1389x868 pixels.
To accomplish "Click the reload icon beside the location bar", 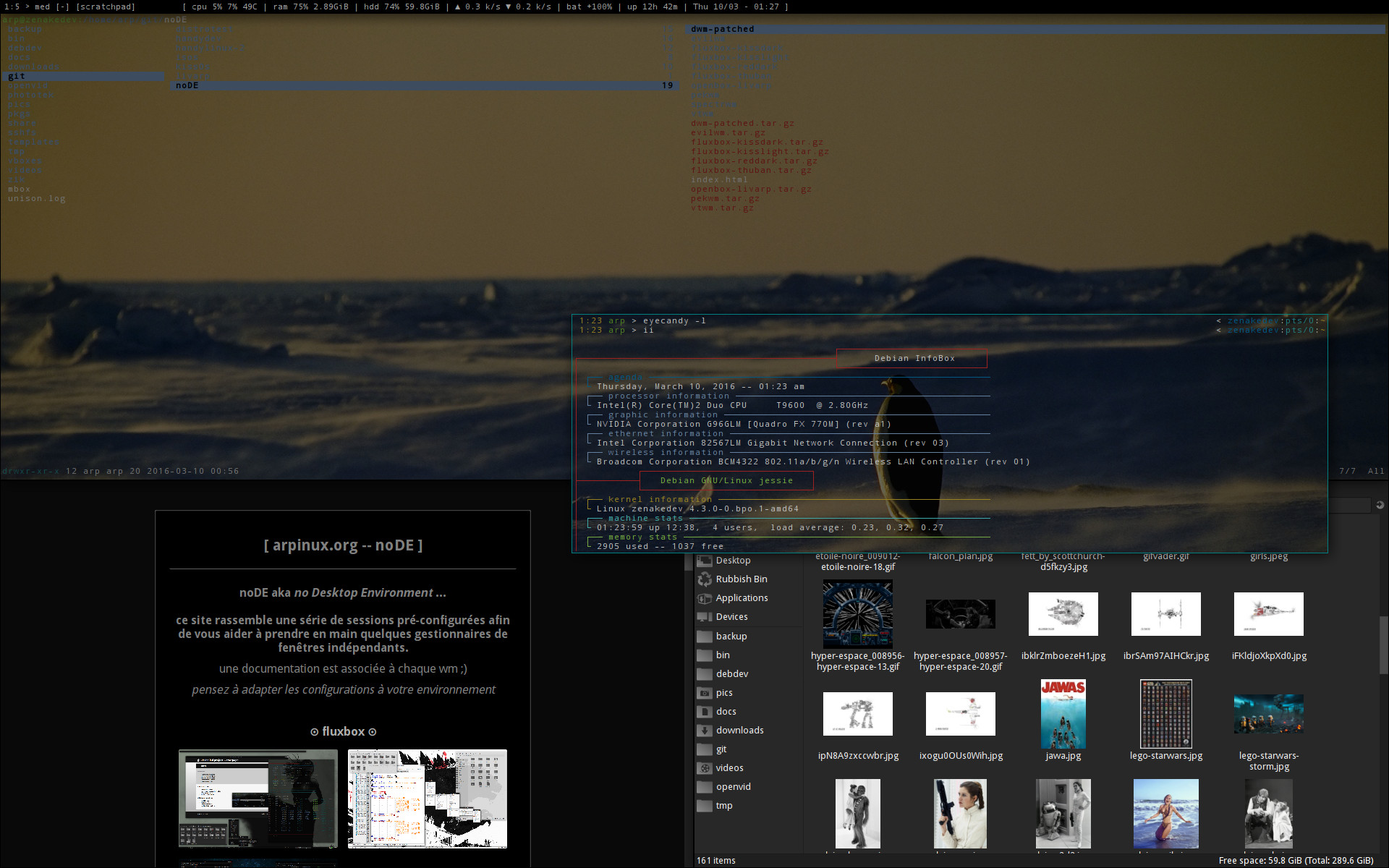I will [1380, 505].
